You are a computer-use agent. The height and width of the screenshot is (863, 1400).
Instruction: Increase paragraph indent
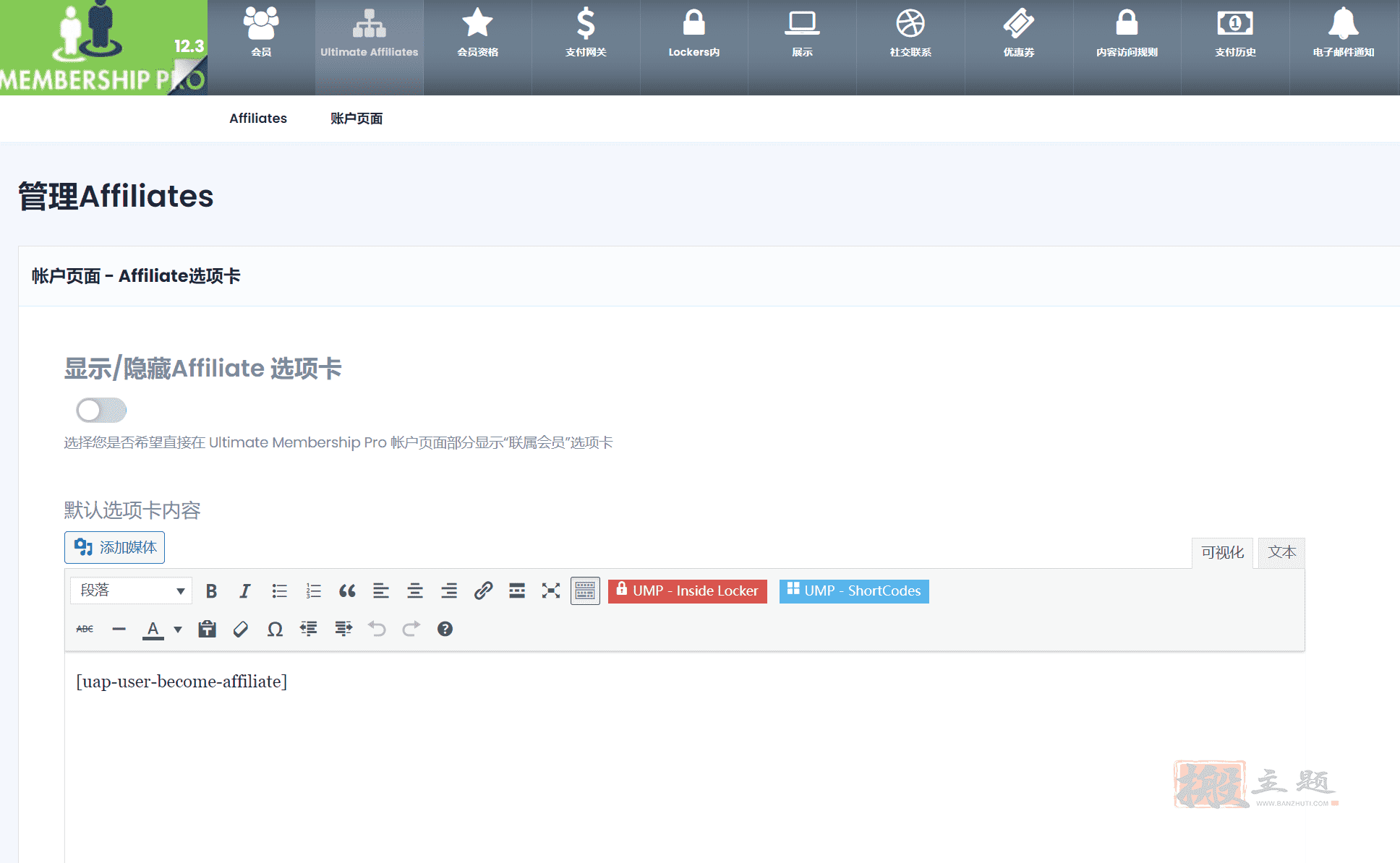tap(343, 629)
